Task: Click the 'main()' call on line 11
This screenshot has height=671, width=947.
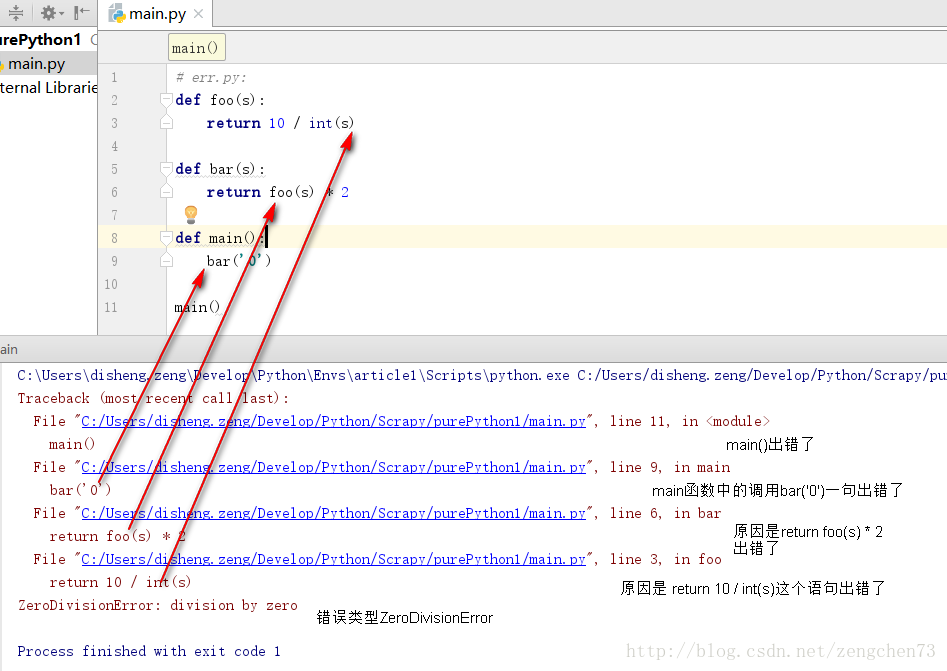Action: [x=197, y=307]
